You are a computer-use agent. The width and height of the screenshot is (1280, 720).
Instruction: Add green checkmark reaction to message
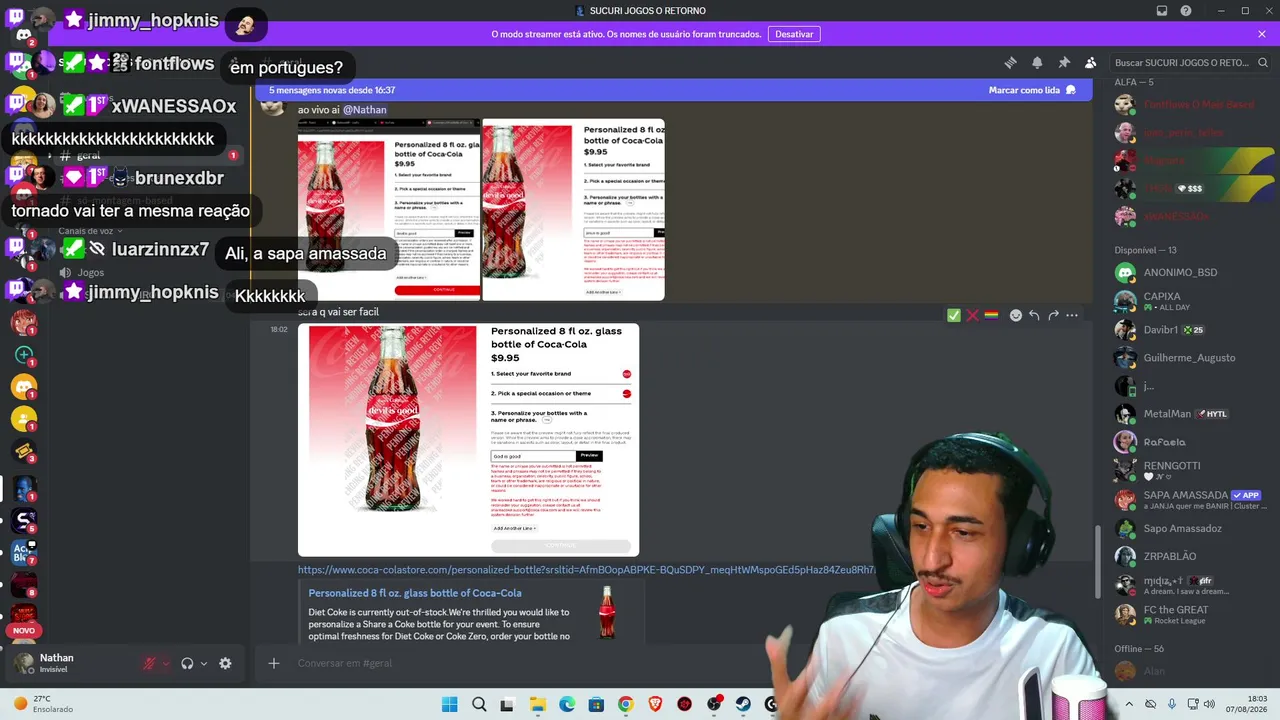click(954, 315)
